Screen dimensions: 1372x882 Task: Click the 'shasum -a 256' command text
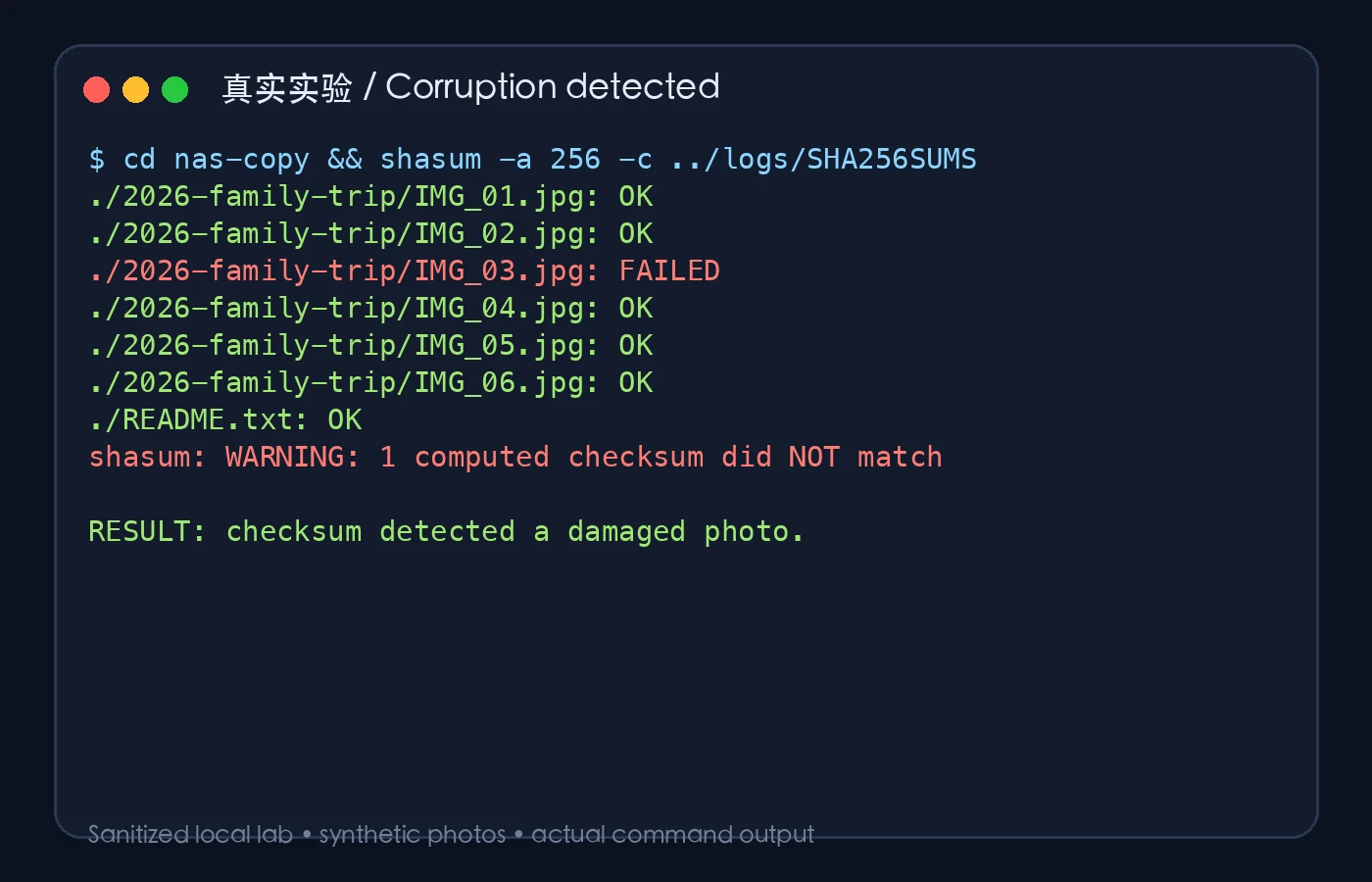click(x=490, y=159)
